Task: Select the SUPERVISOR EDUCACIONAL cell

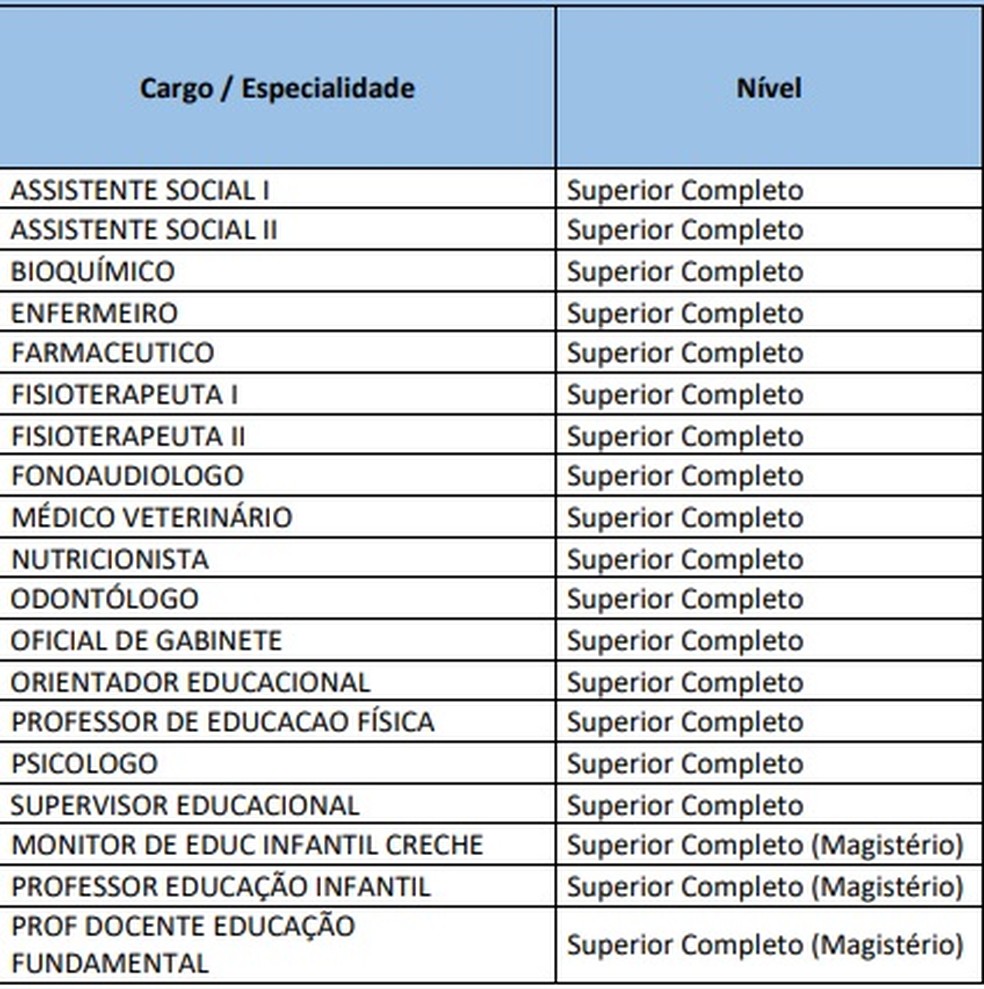Action: tap(185, 806)
